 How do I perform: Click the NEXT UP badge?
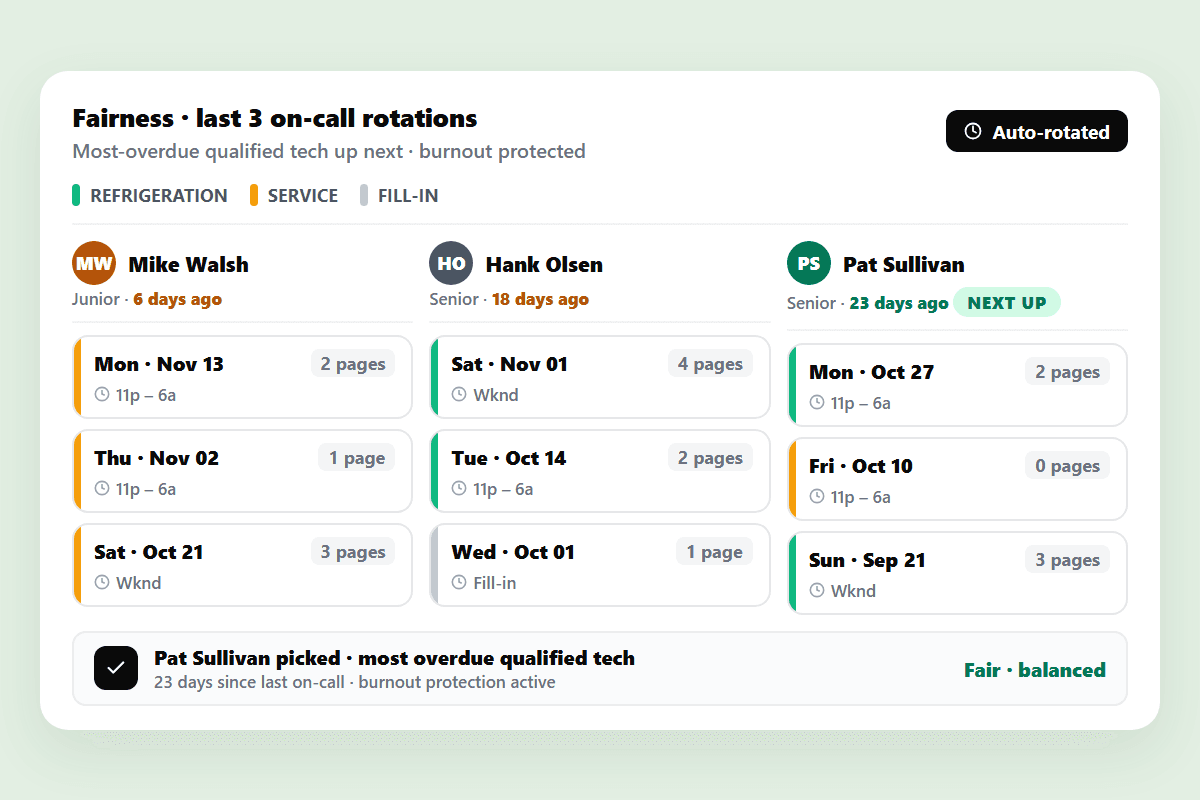point(1007,303)
